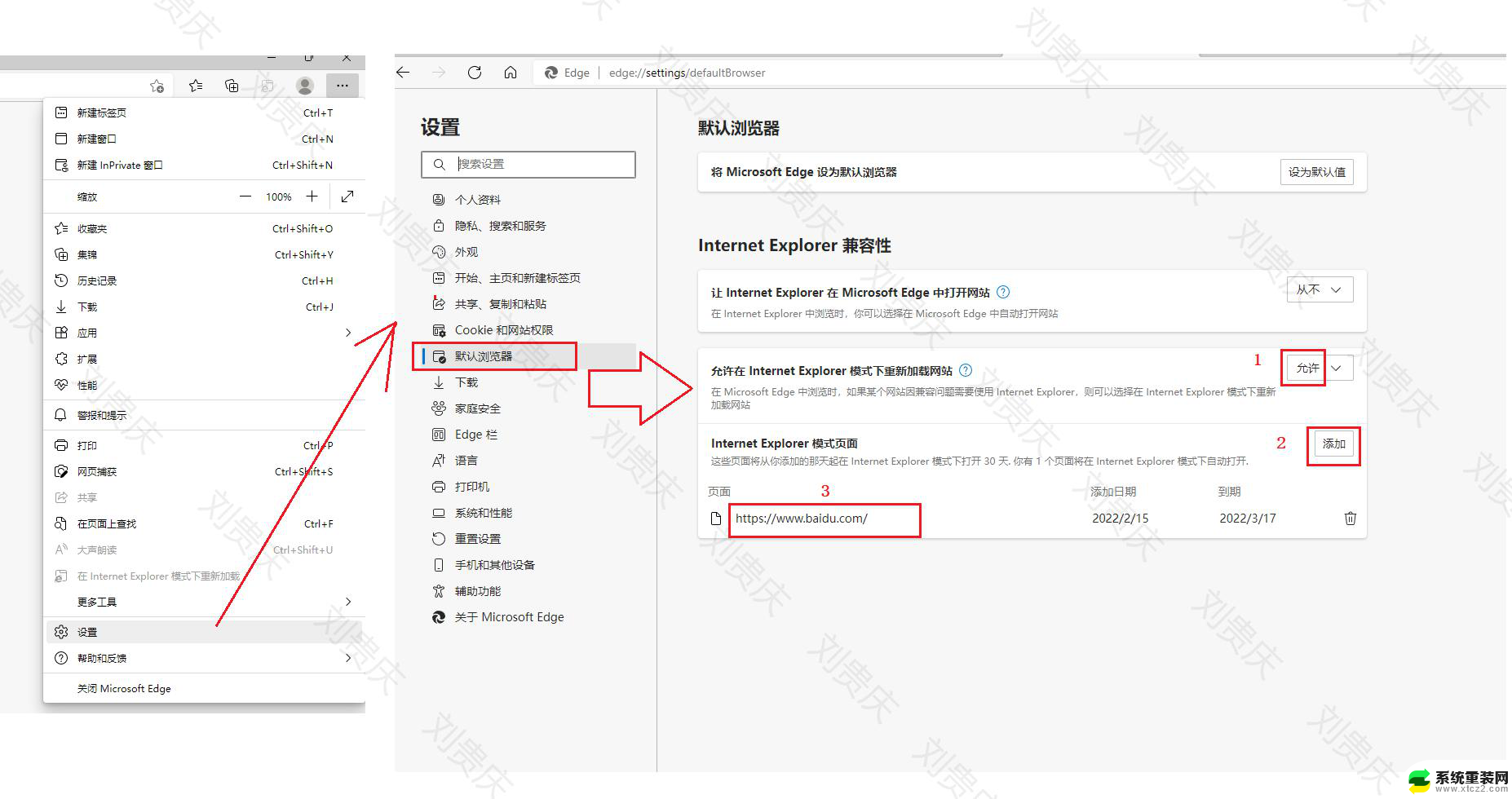Screen dimensions: 1512x799
Task: Click the Edge back navigation arrow
Action: [x=403, y=73]
